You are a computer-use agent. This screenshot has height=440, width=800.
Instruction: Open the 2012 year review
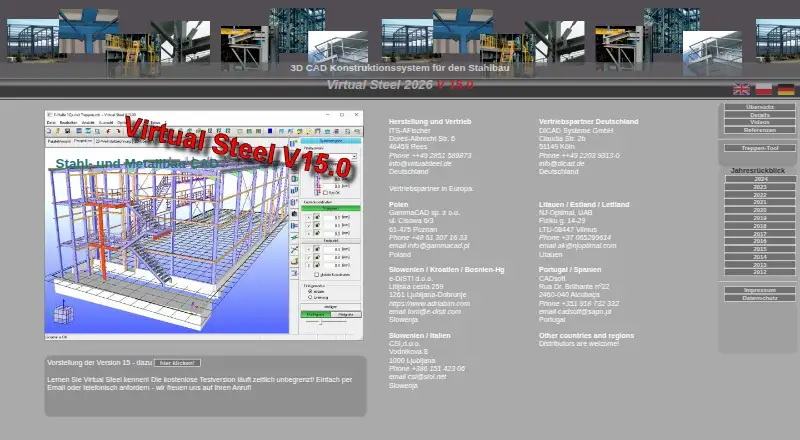(760, 272)
